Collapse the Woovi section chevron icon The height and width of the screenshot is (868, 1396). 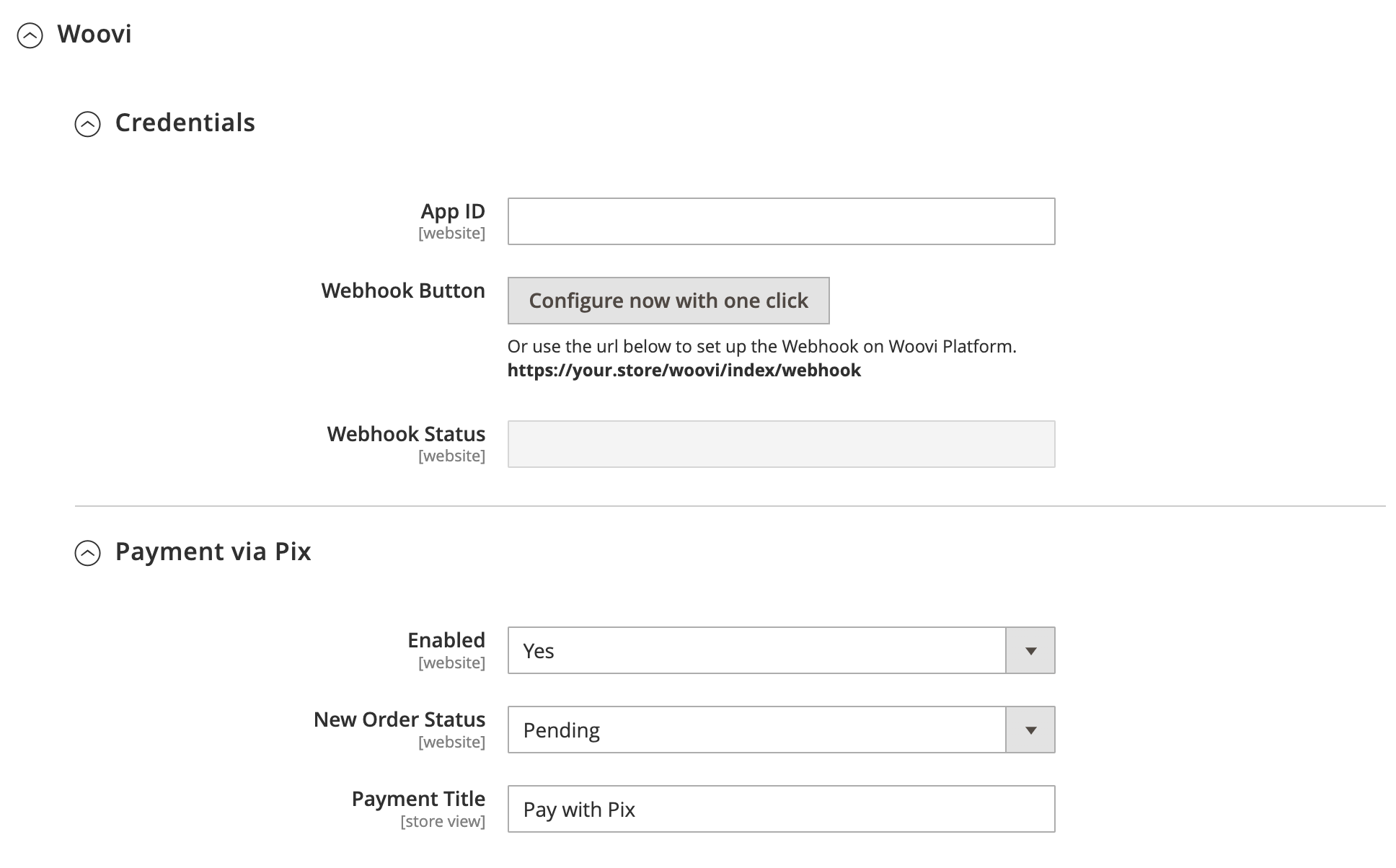click(30, 35)
